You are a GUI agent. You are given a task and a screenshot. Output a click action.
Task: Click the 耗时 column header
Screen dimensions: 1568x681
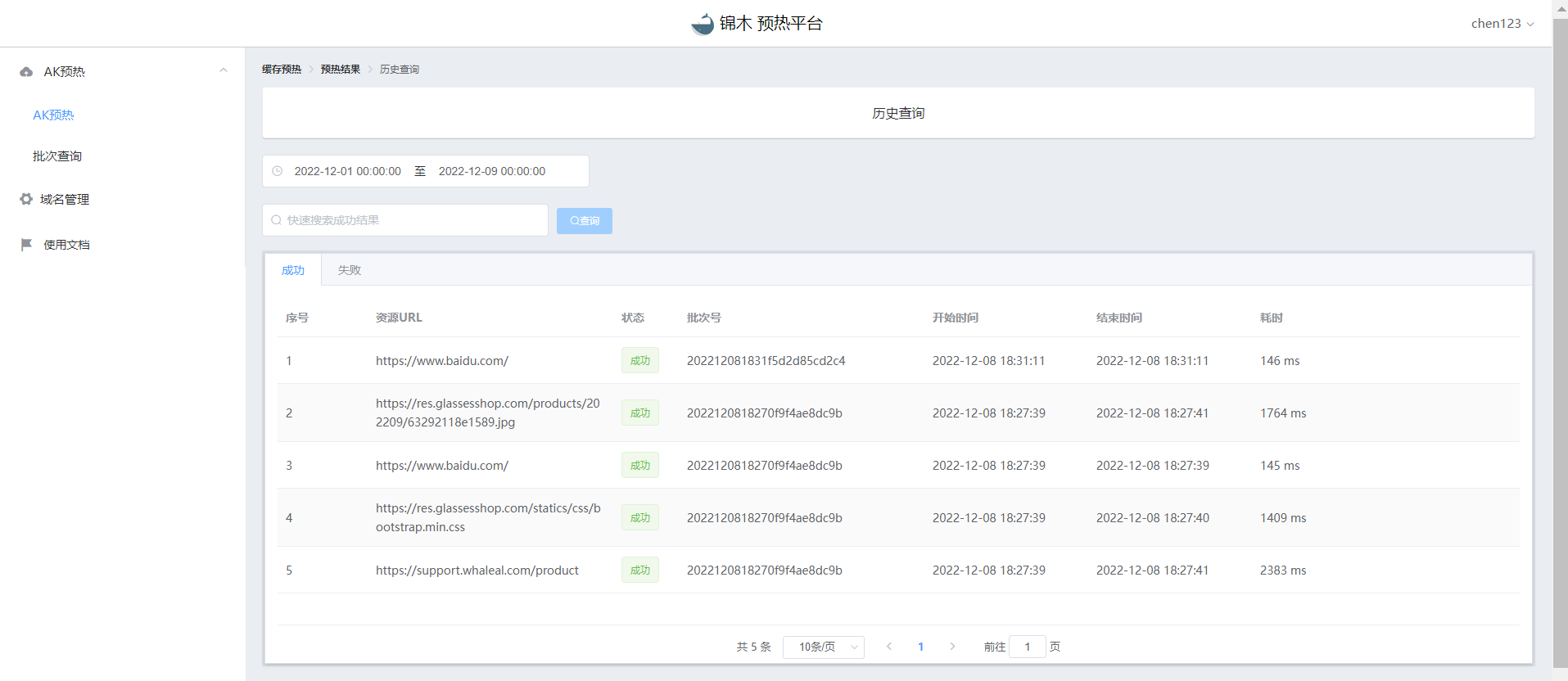(x=1272, y=318)
